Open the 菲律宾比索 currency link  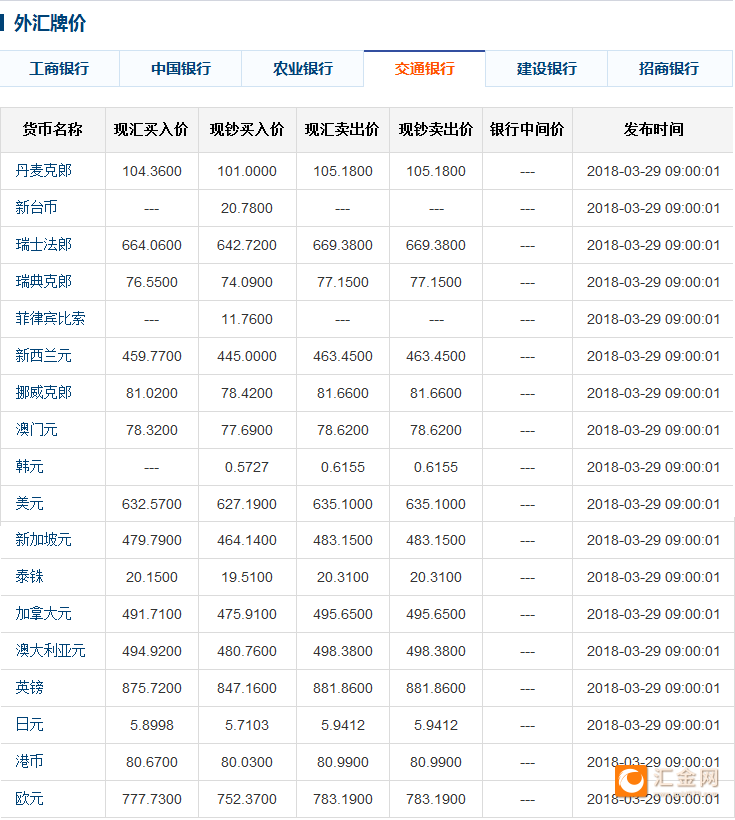point(50,318)
